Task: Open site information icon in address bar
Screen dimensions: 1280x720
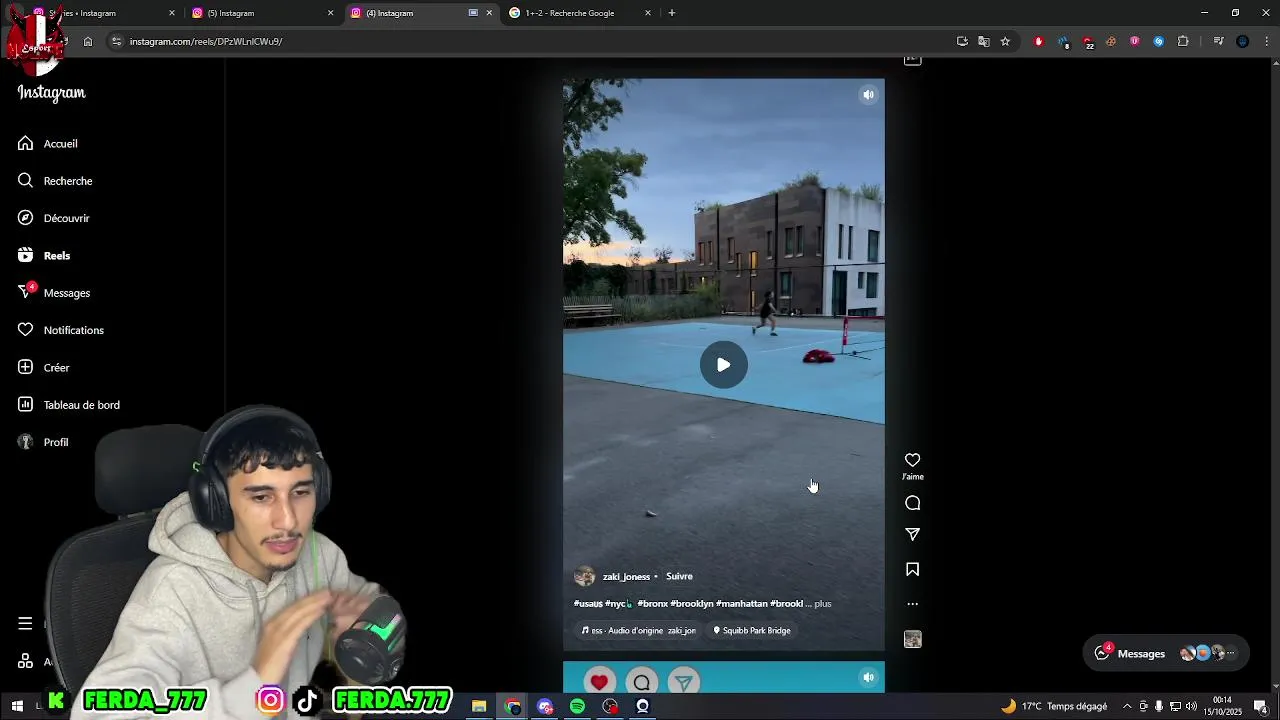Action: 116,41
